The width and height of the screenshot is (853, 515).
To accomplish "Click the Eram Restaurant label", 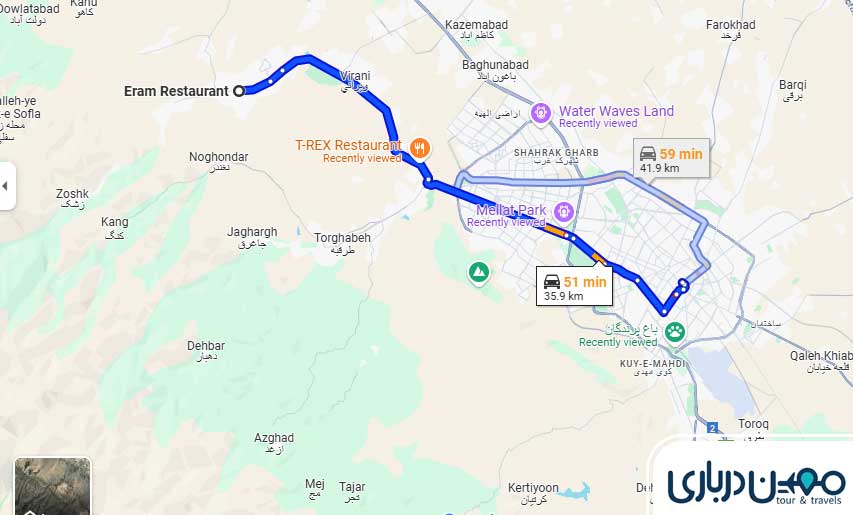I will tap(176, 91).
